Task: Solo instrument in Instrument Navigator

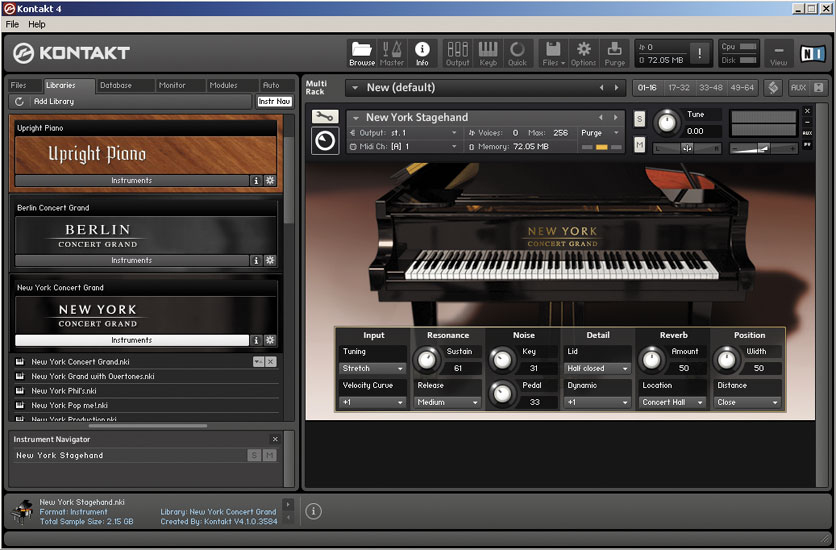Action: tap(254, 455)
